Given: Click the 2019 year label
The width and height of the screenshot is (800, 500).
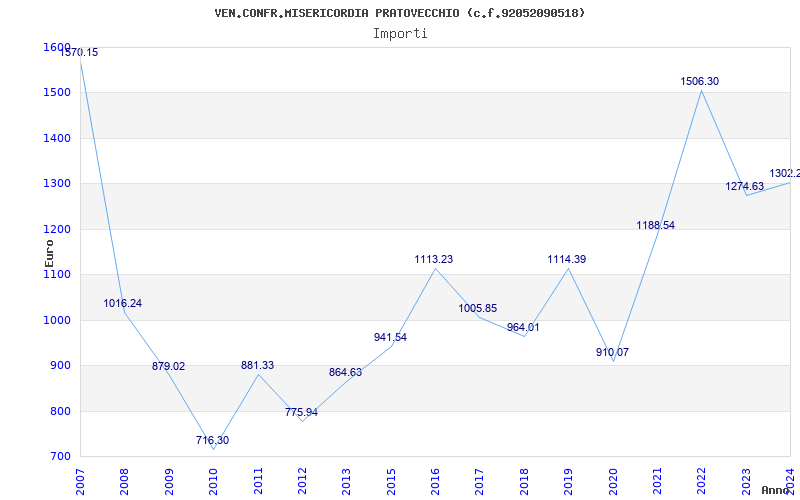Looking at the screenshot, I should pos(568,481).
